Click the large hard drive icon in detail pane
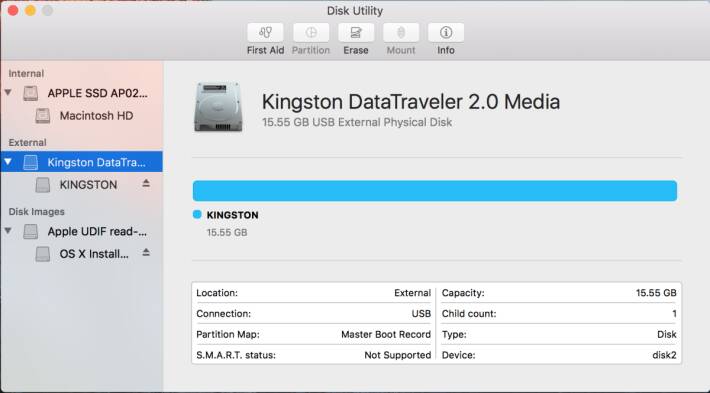 (x=218, y=107)
